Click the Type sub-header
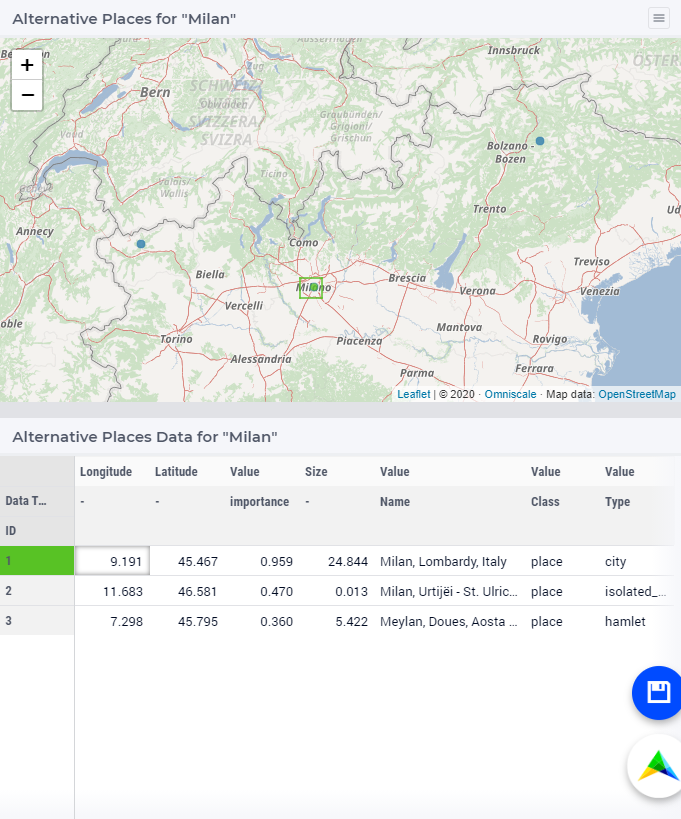The width and height of the screenshot is (681, 819). pos(617,502)
